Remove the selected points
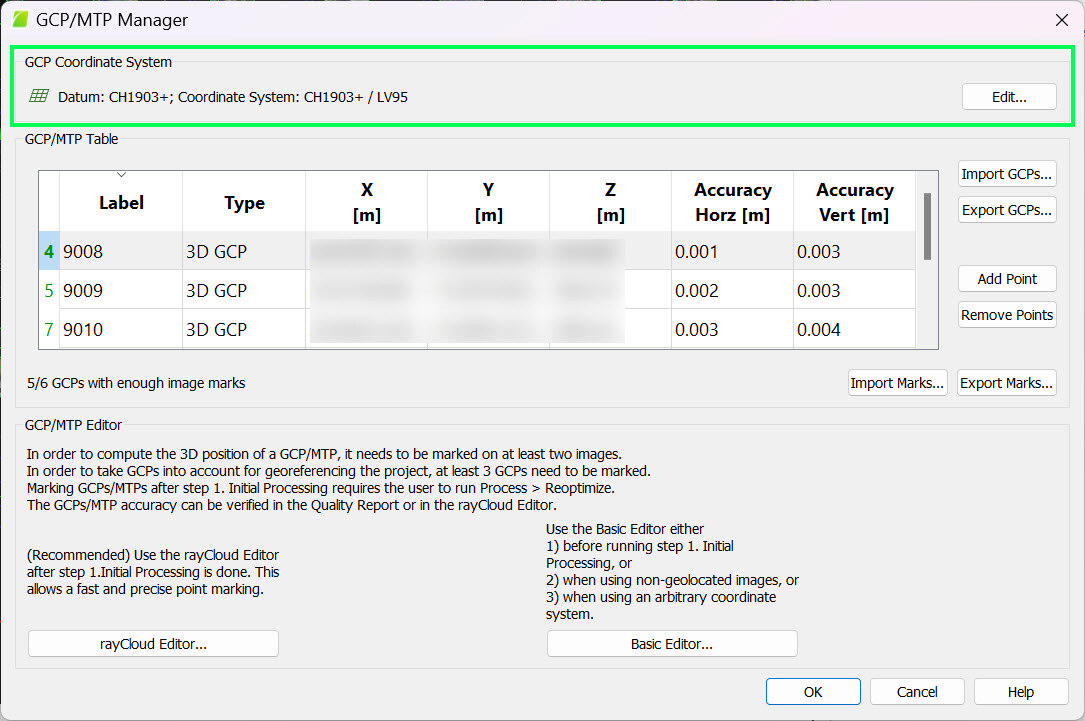Screen dimensions: 1085x721 pos(1006,314)
